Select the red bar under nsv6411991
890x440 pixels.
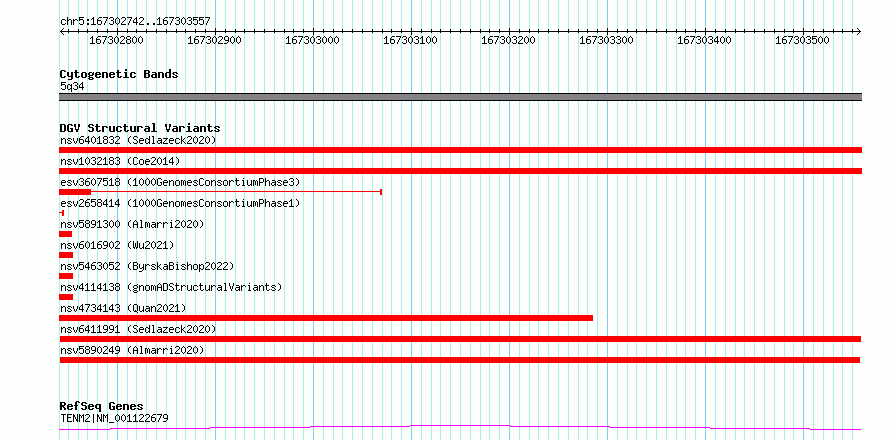click(460, 339)
